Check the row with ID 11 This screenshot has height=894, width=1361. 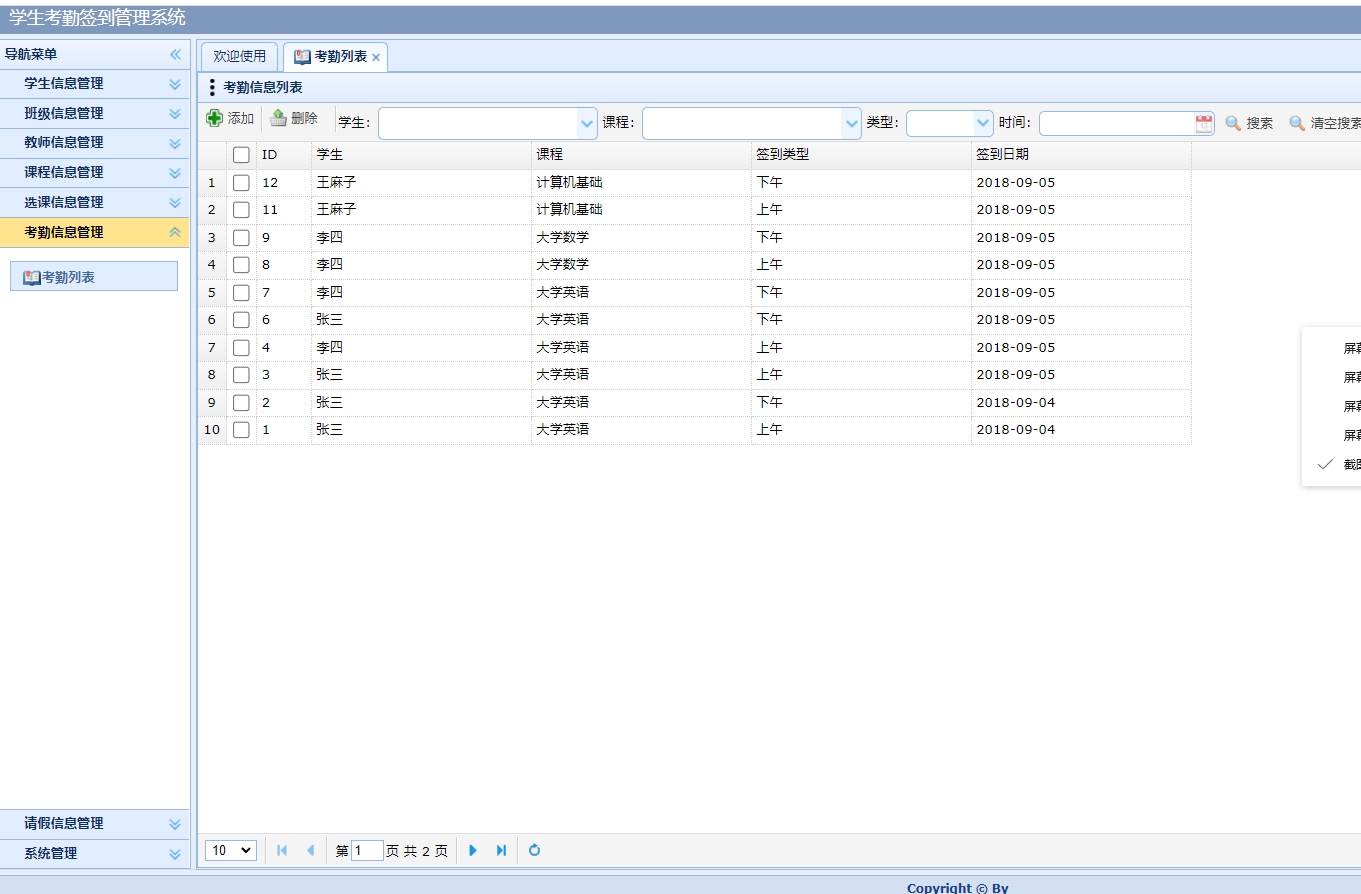[241, 210]
